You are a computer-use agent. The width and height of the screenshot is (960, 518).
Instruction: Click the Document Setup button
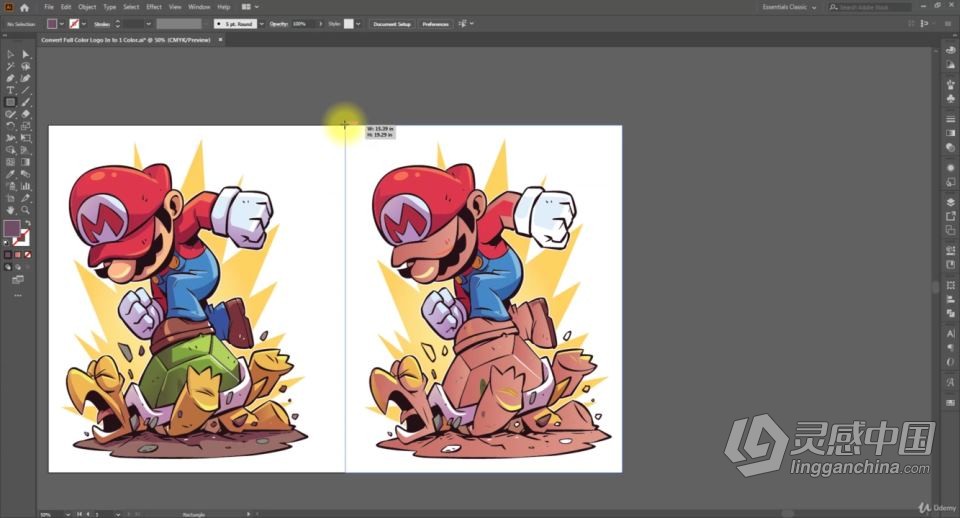tap(392, 24)
